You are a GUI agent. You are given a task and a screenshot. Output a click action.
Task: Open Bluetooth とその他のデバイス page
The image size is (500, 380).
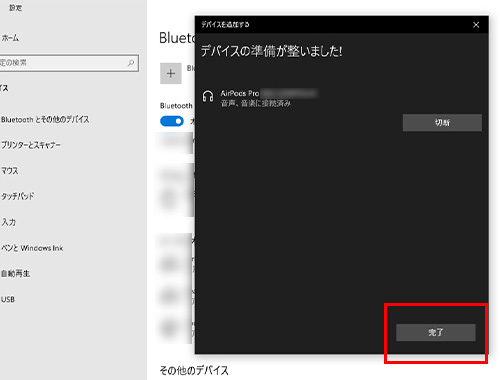click(x=45, y=119)
